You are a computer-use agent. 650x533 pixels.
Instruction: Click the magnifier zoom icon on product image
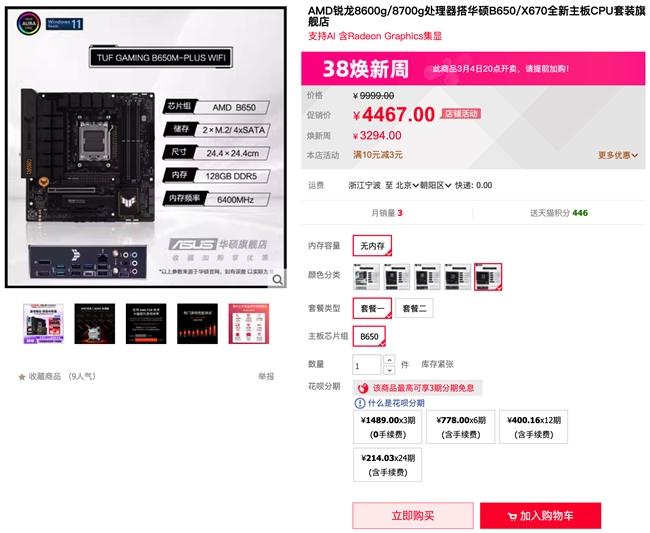278,280
